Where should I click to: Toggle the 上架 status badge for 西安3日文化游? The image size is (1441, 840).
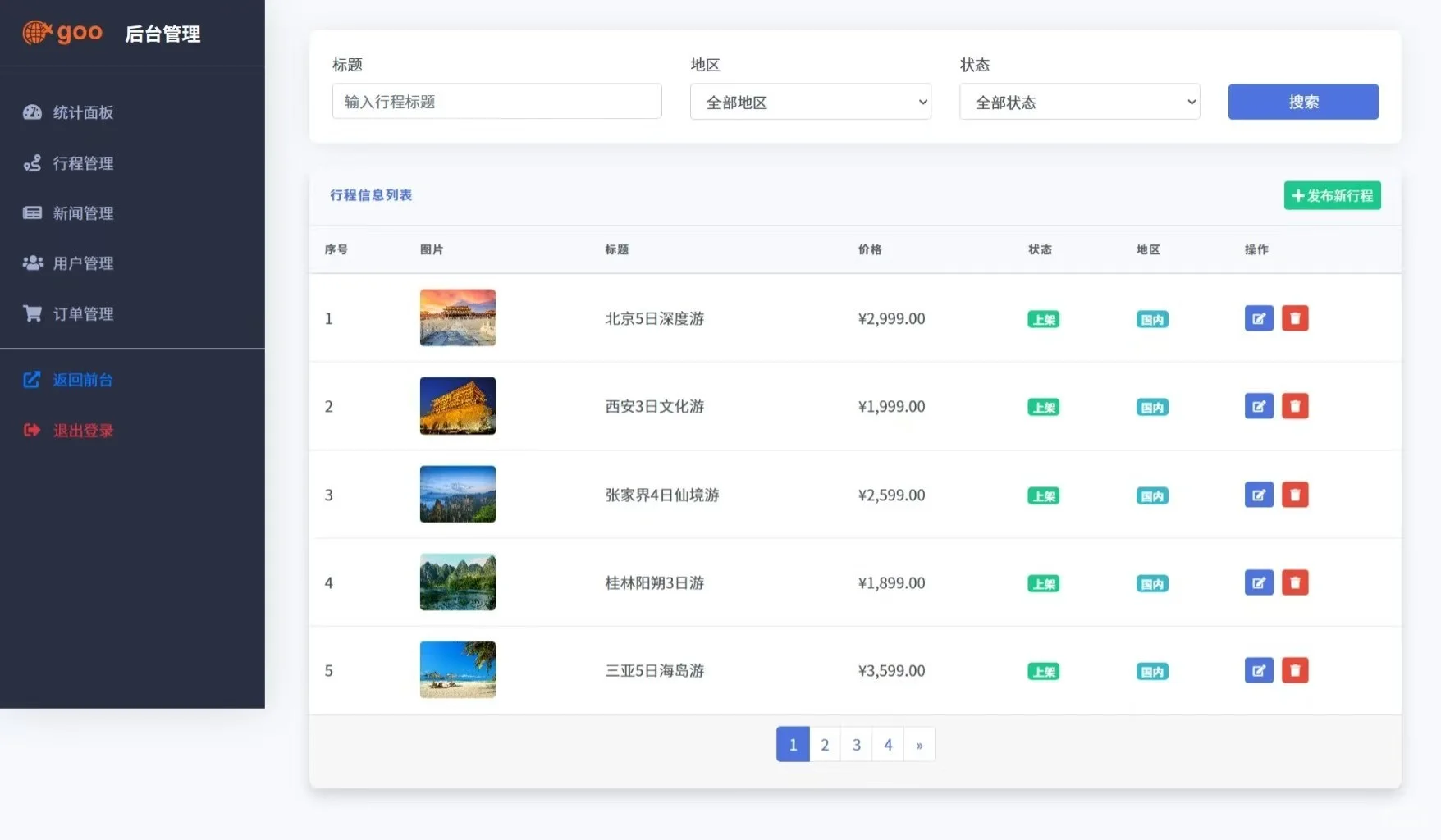point(1042,406)
